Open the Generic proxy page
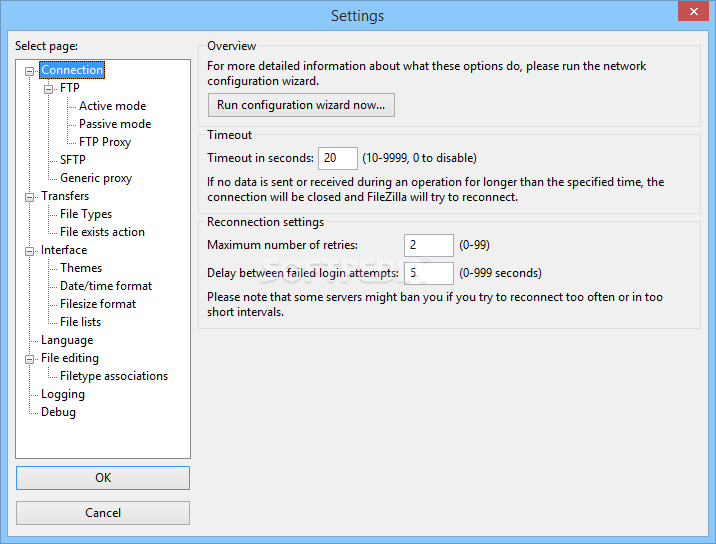 point(96,178)
